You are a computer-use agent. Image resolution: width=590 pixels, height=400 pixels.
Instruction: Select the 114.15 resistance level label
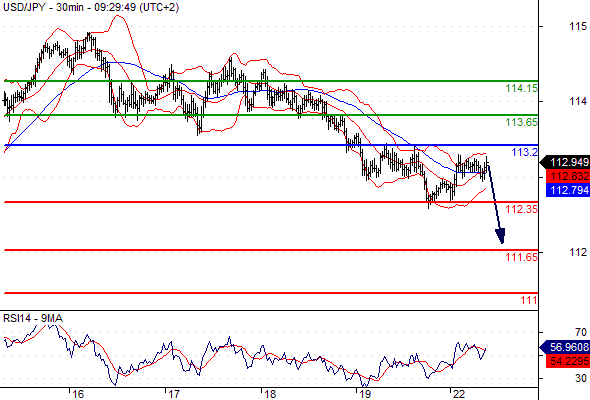pyautogui.click(x=522, y=88)
